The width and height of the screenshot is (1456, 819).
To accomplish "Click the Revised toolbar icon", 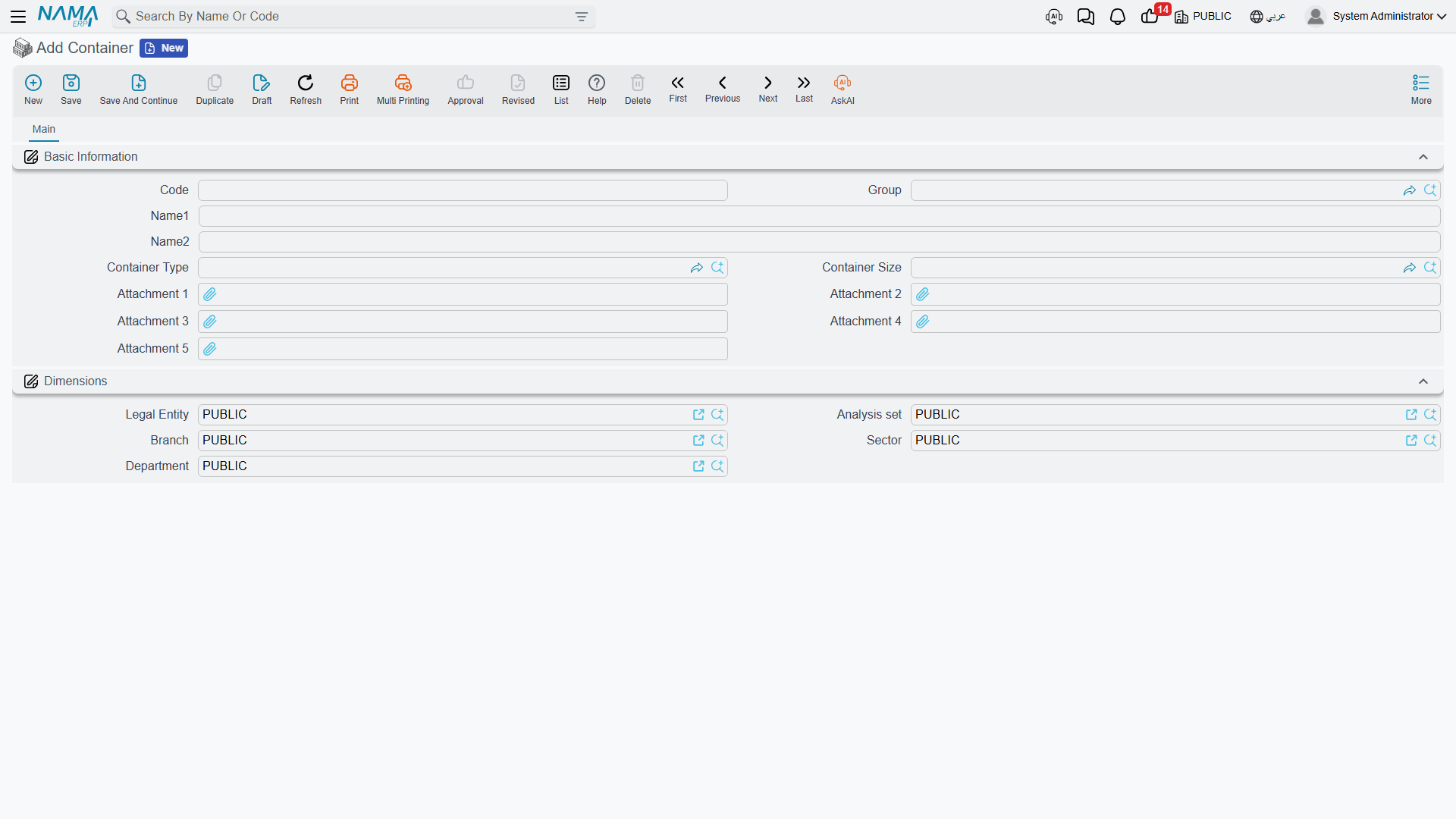I will coord(518,89).
